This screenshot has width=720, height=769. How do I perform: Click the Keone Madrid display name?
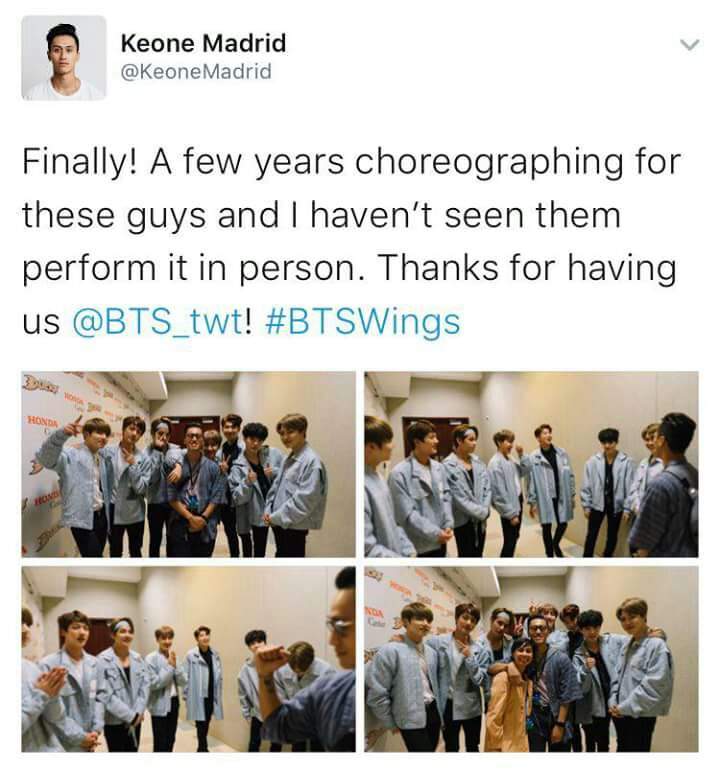204,43
